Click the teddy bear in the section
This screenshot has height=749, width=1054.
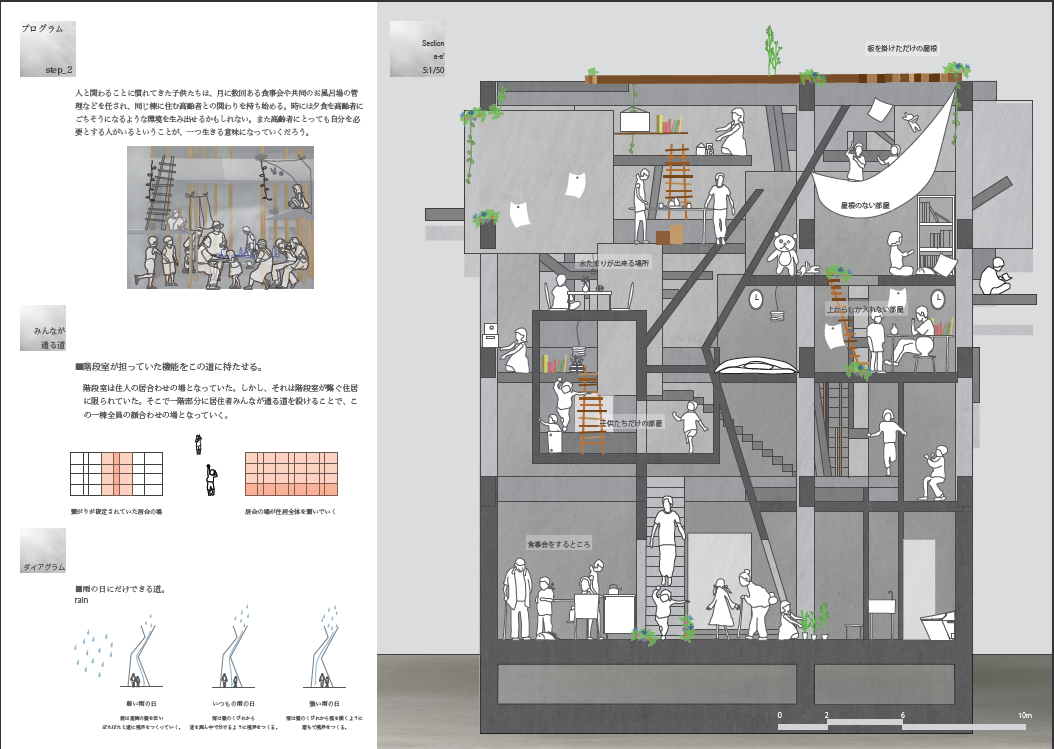coord(786,253)
